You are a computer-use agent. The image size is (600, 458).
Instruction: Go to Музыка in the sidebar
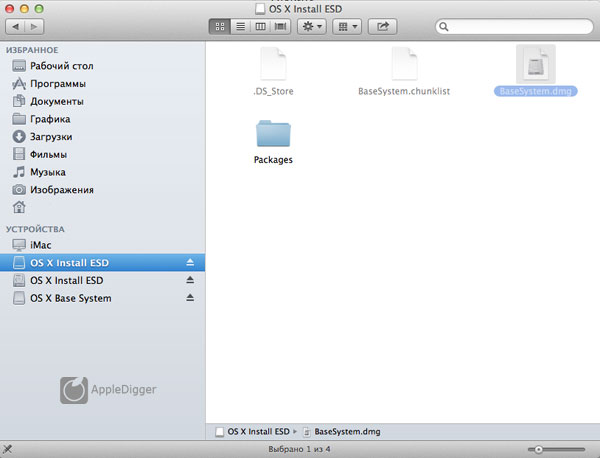[47, 172]
